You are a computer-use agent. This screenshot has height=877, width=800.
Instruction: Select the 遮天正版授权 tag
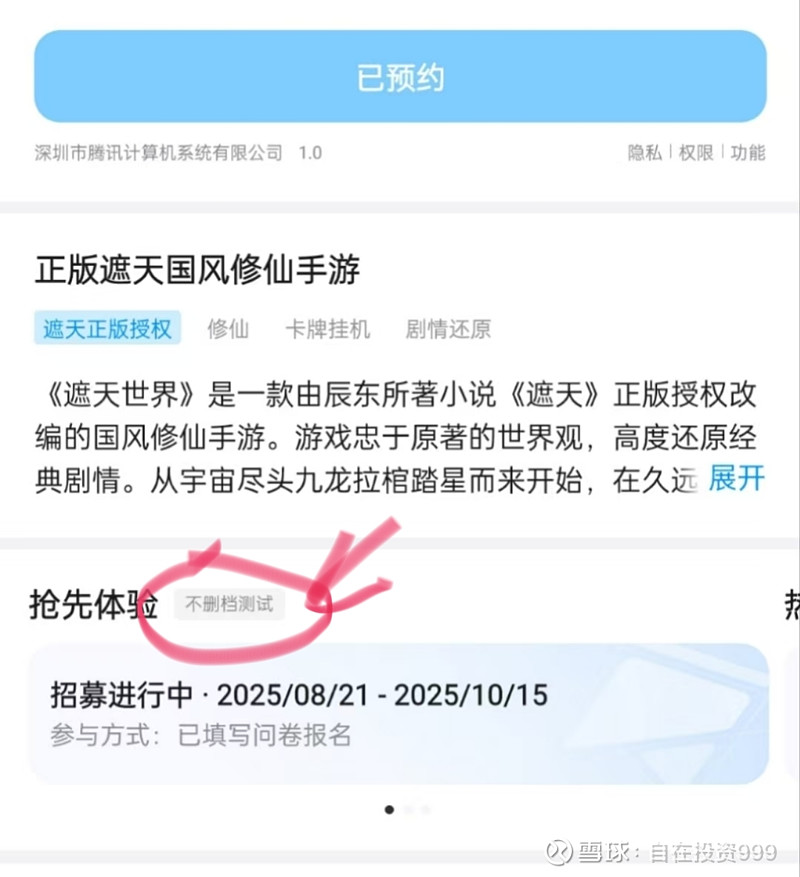[107, 328]
